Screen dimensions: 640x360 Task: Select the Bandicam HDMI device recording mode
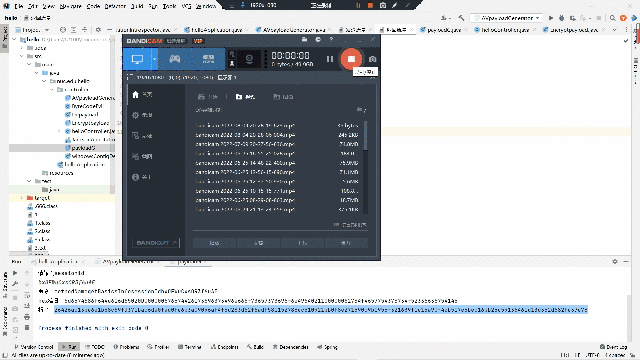point(208,59)
